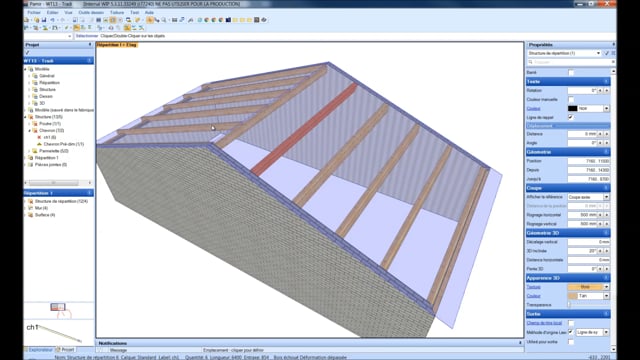Uncheck the Ligne de rappel checkbox

571,117
